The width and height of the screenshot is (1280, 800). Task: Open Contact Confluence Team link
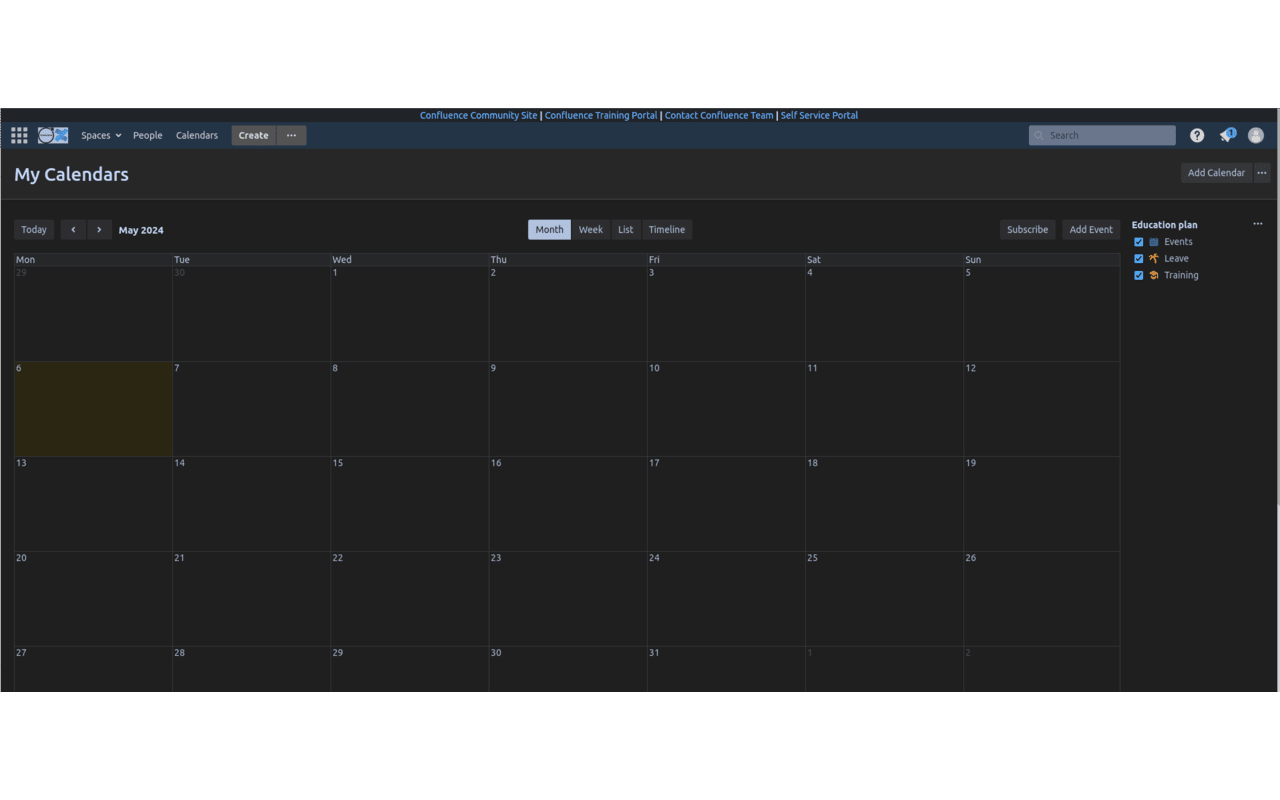719,115
